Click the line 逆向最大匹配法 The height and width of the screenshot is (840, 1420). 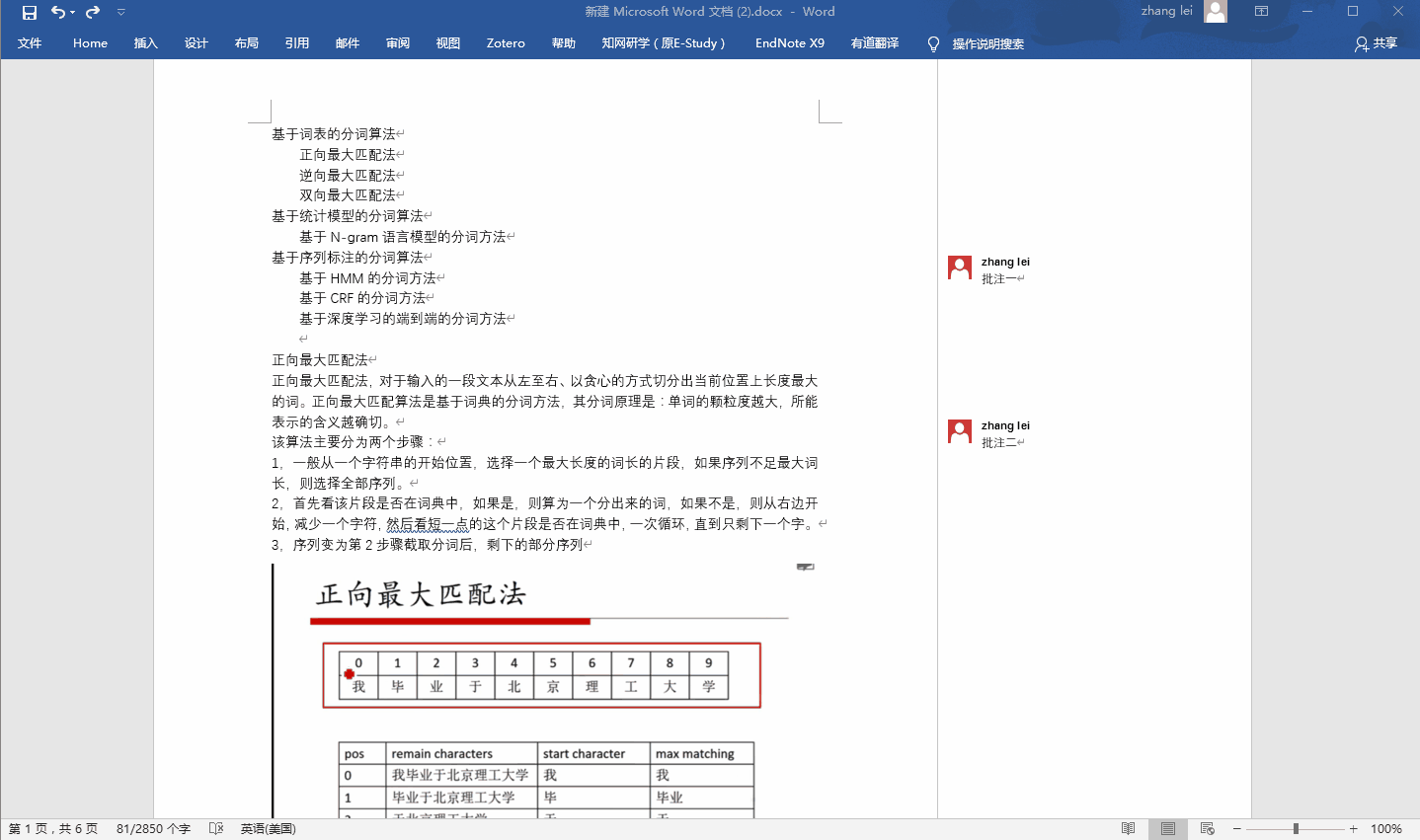(x=348, y=176)
